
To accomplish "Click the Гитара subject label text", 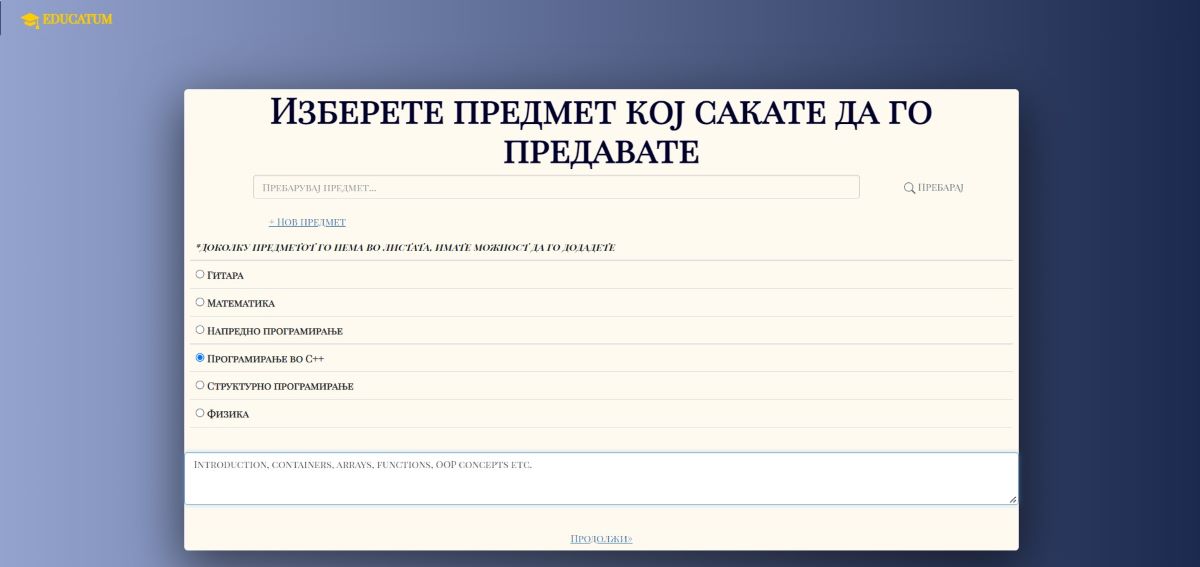I will [226, 275].
